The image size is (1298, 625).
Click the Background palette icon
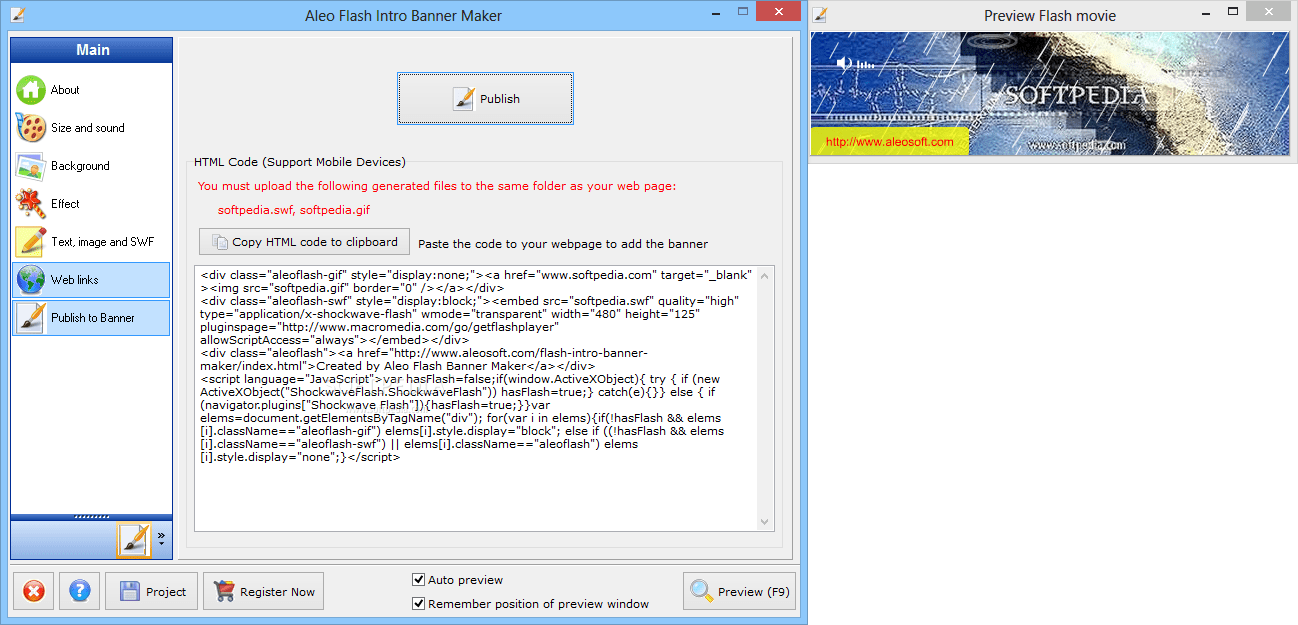click(28, 165)
